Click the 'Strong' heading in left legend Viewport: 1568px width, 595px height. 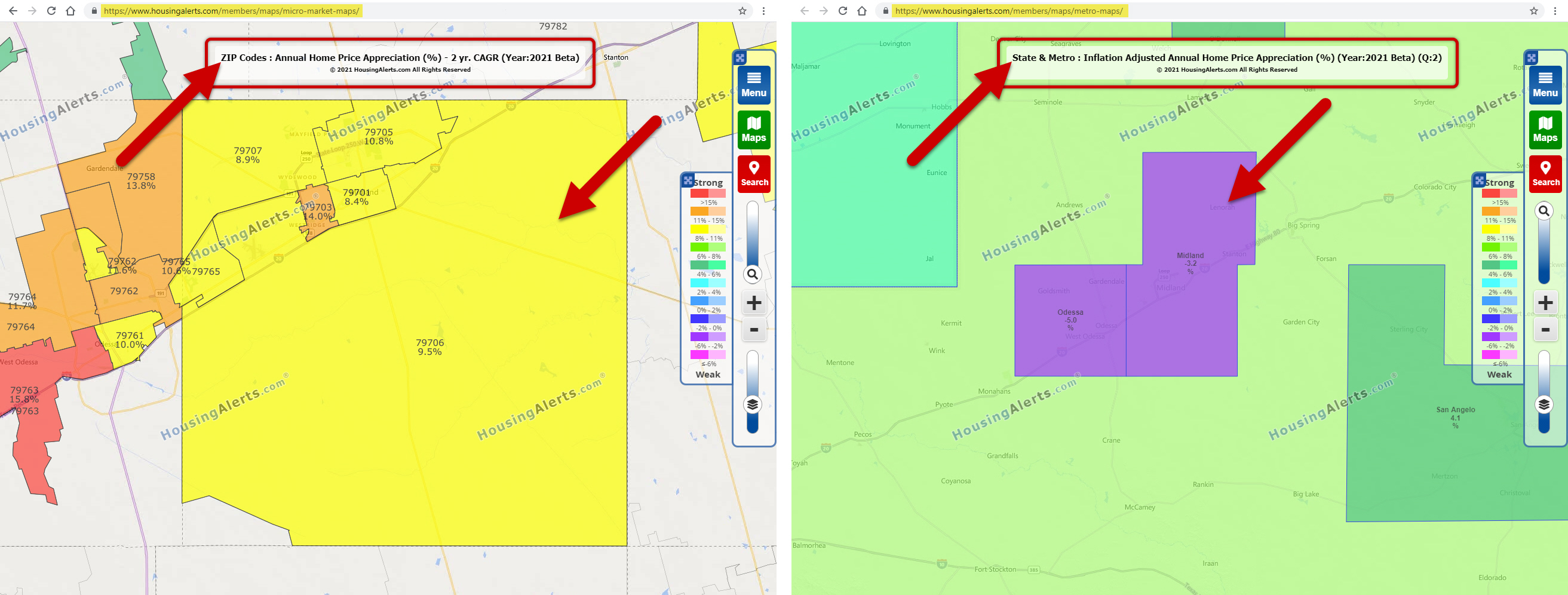click(x=708, y=182)
